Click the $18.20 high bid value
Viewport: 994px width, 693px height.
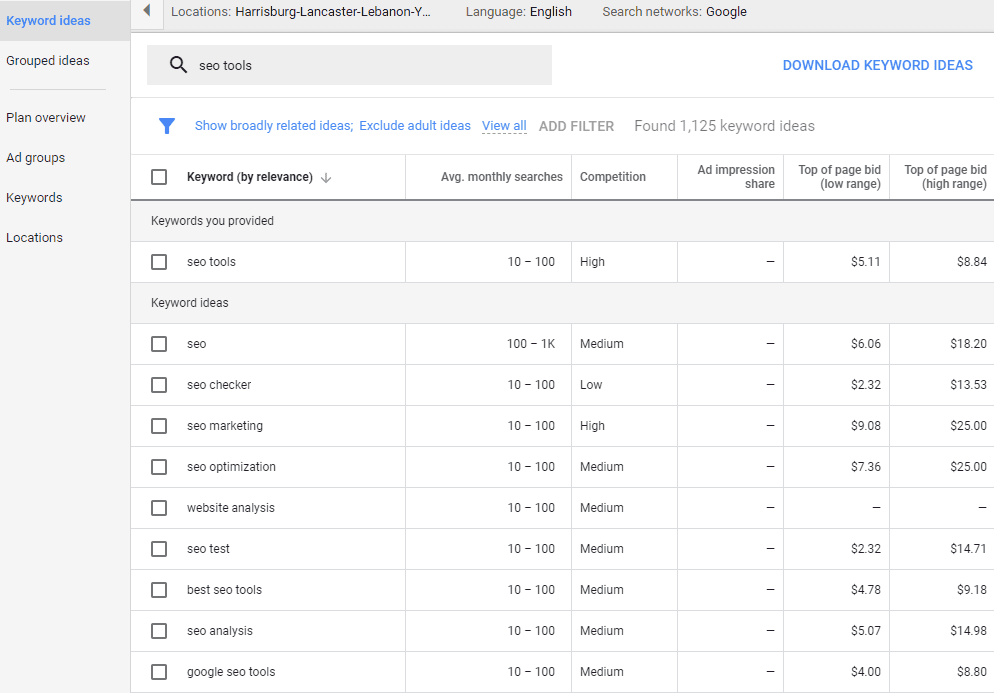[968, 344]
